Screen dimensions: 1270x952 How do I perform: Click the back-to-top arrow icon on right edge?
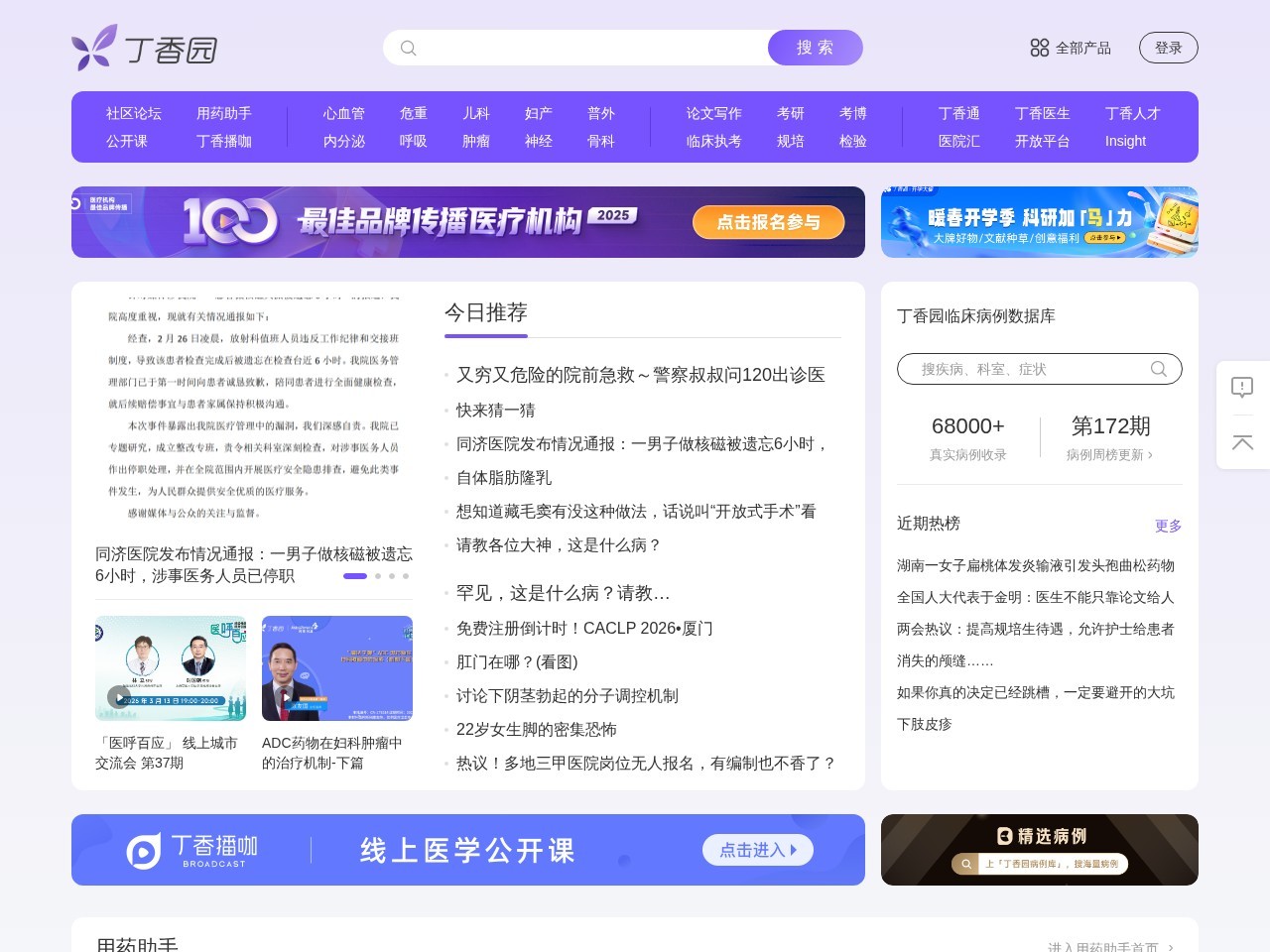click(x=1242, y=443)
